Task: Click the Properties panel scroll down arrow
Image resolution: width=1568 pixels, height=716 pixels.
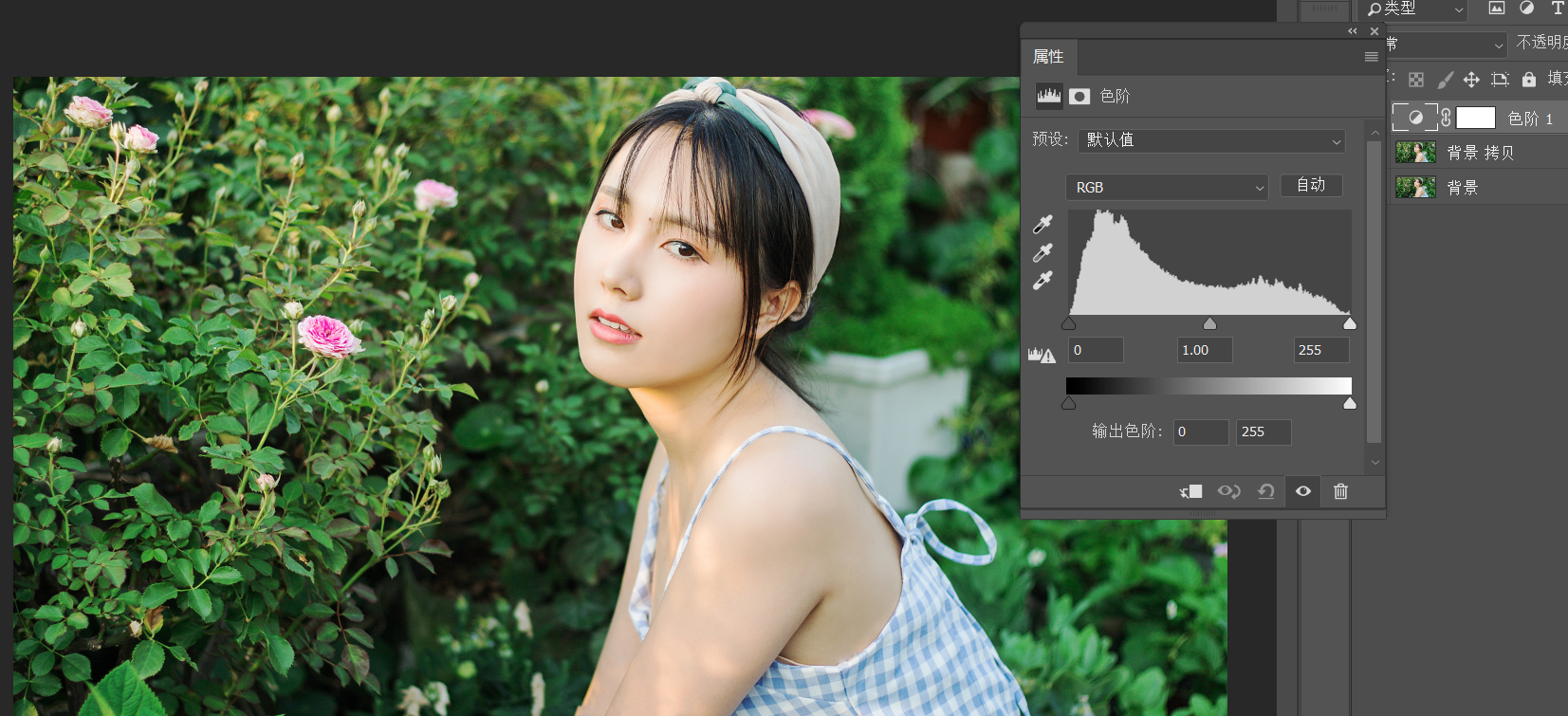Action: (1374, 463)
